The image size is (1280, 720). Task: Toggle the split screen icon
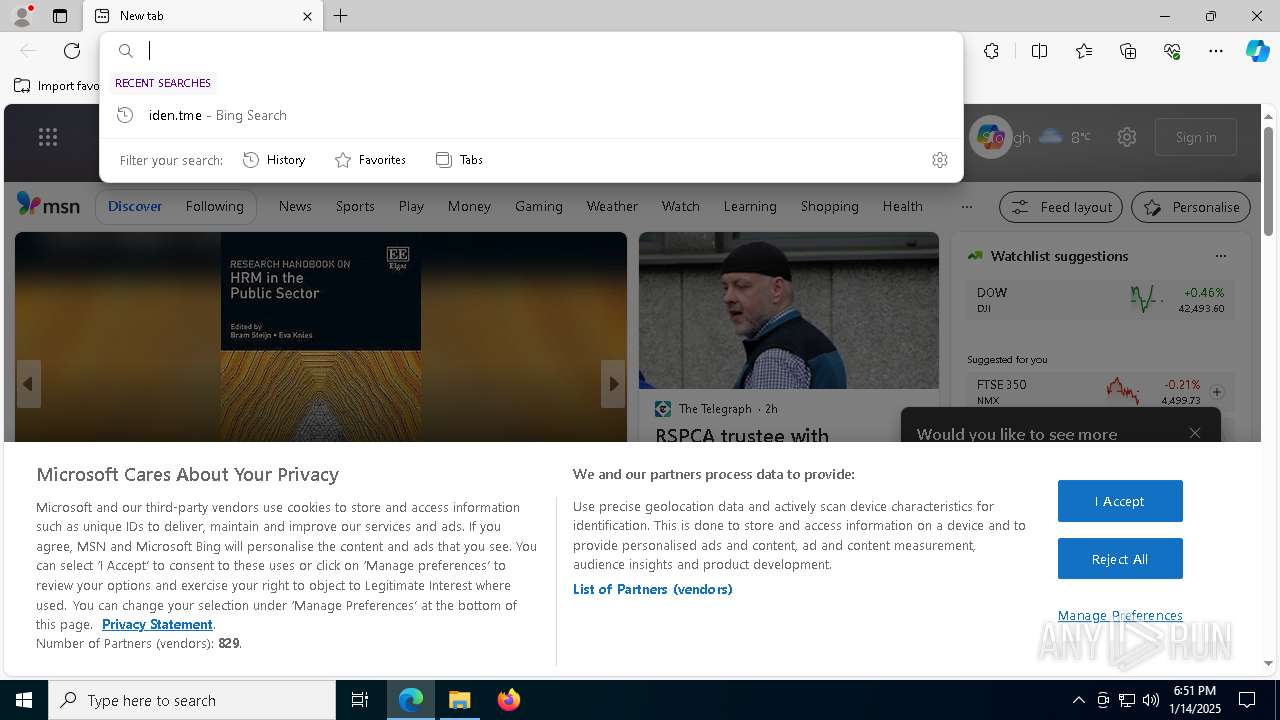tap(1039, 51)
